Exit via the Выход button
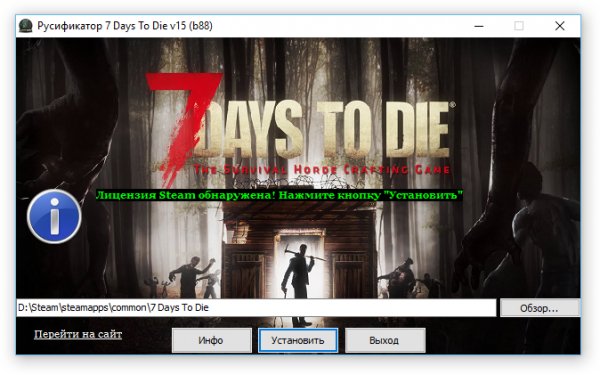 pyautogui.click(x=385, y=340)
